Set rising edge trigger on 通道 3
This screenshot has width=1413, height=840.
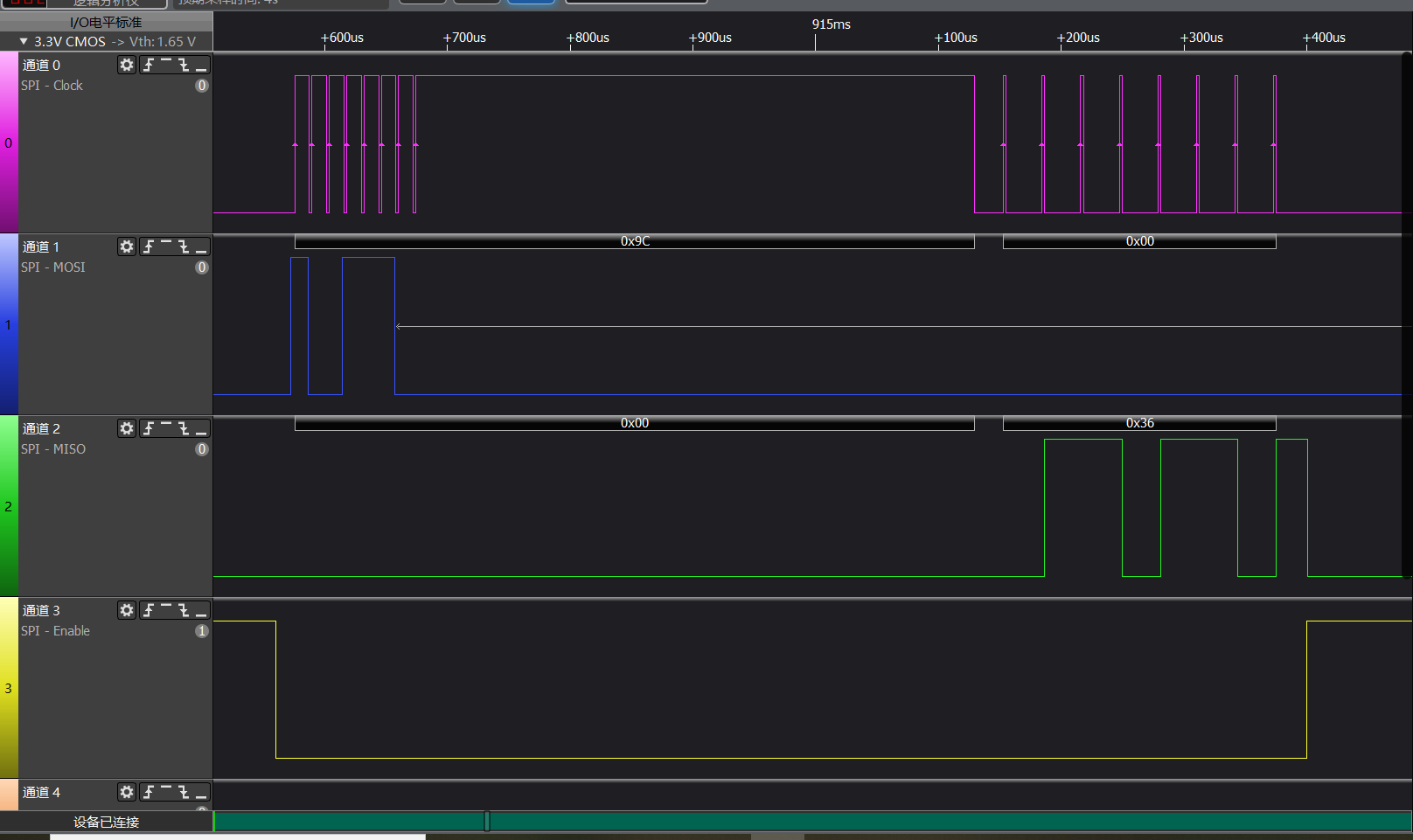click(x=149, y=610)
